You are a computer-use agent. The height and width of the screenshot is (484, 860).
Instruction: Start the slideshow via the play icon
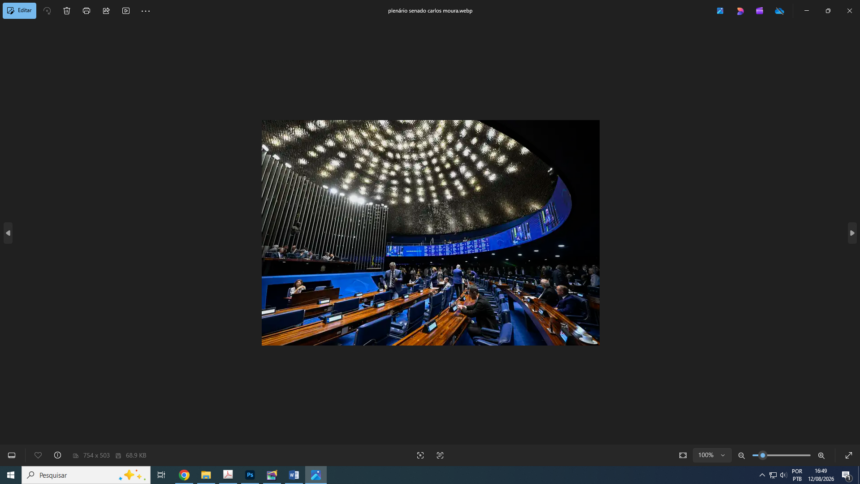(x=126, y=10)
